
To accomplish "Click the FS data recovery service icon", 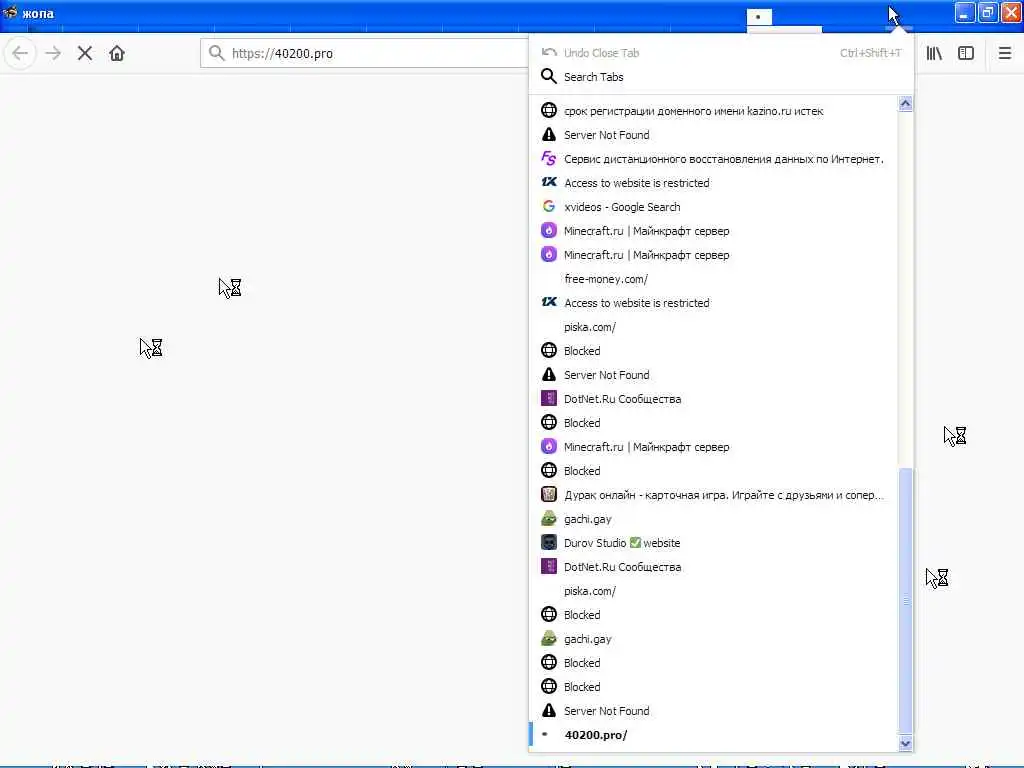I will [549, 159].
